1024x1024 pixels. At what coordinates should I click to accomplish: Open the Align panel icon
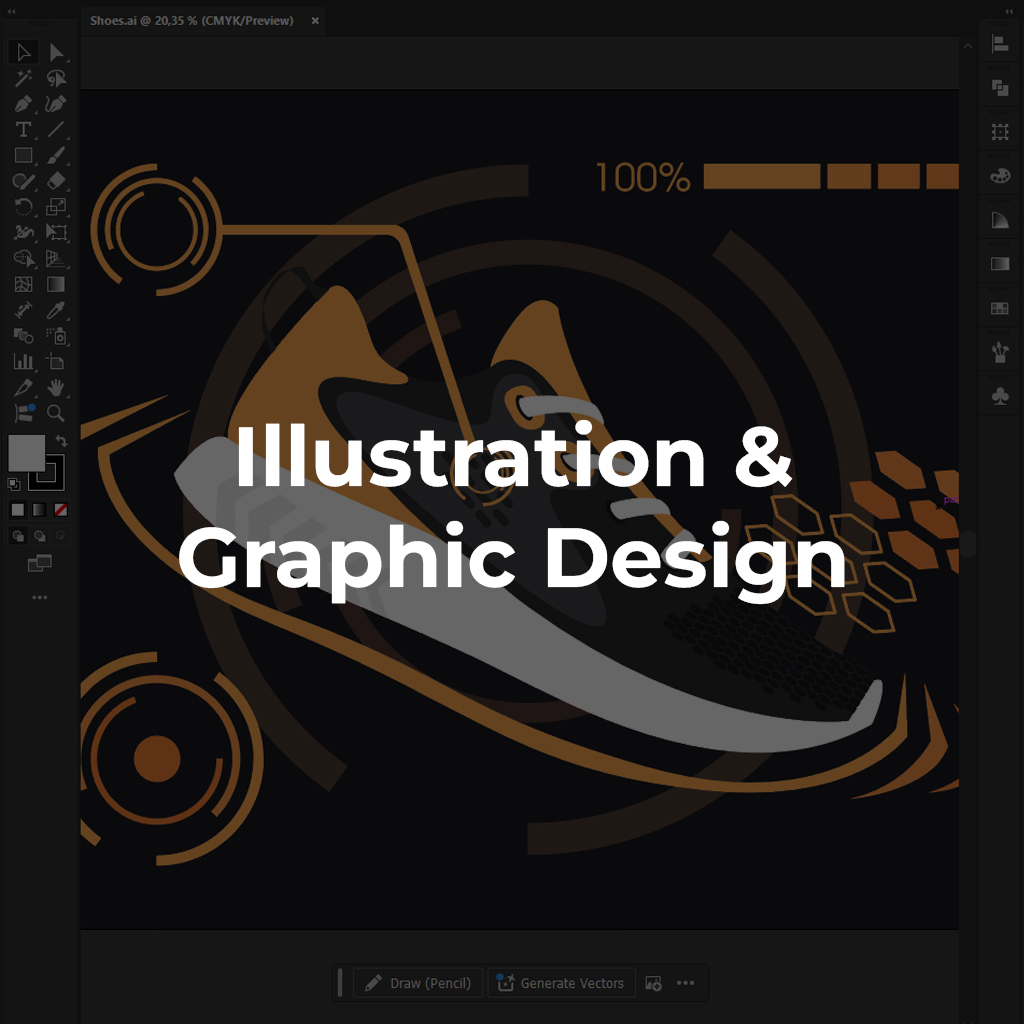click(x=999, y=44)
